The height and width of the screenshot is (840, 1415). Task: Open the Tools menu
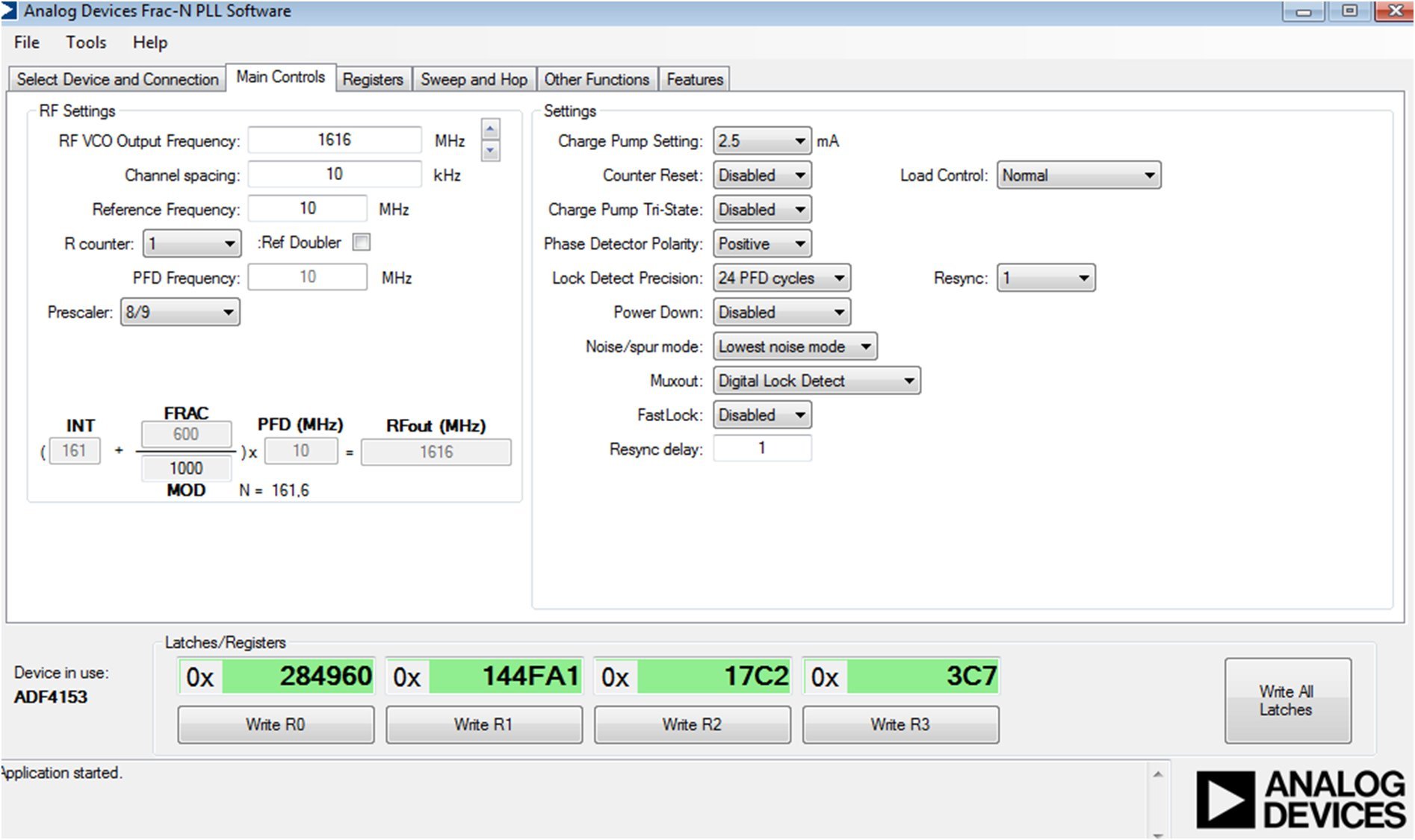point(86,43)
